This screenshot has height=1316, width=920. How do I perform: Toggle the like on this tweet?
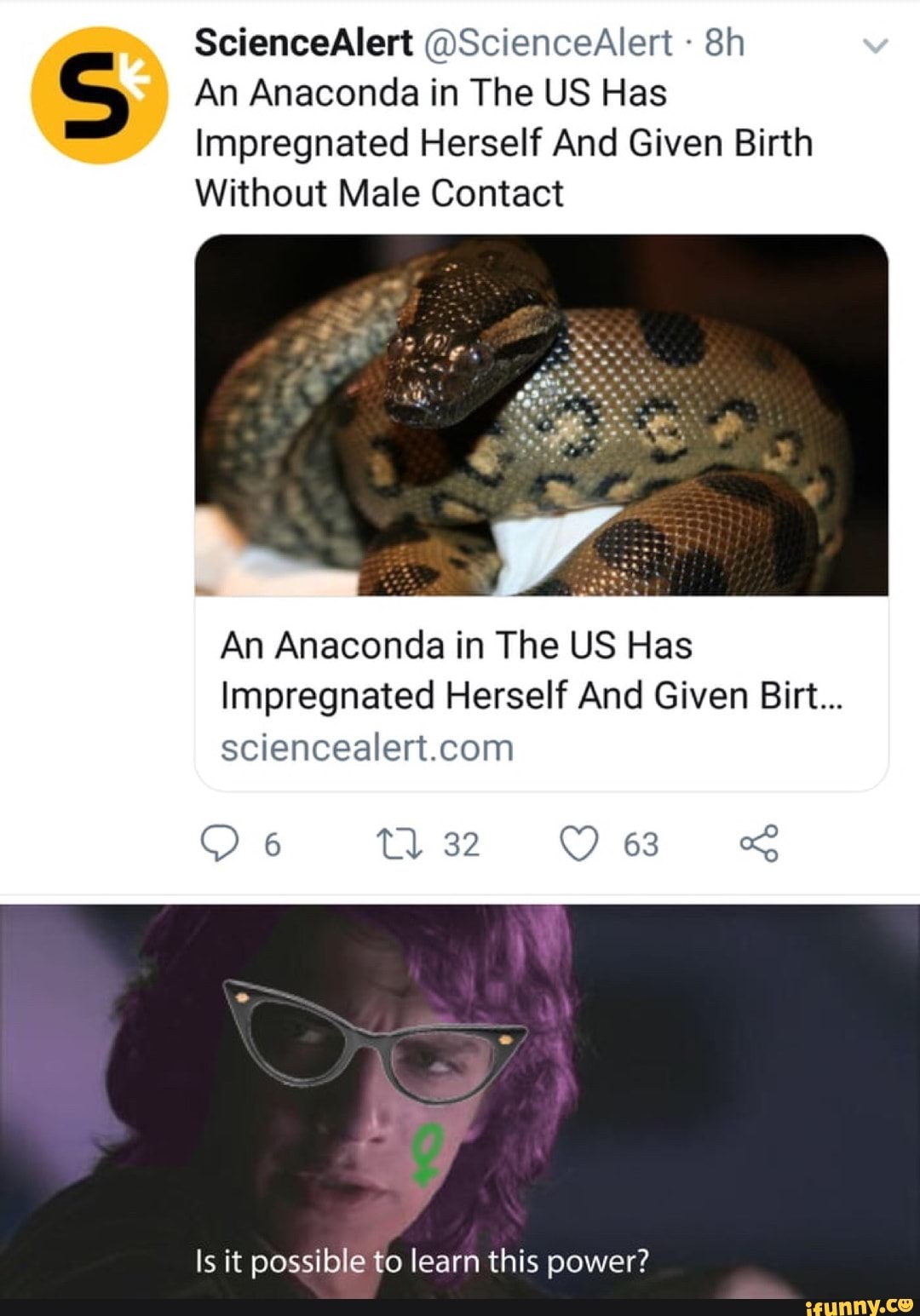coord(581,845)
